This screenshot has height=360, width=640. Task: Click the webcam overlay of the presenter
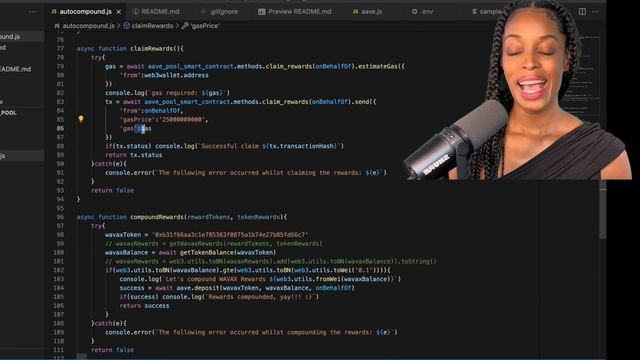(518, 90)
